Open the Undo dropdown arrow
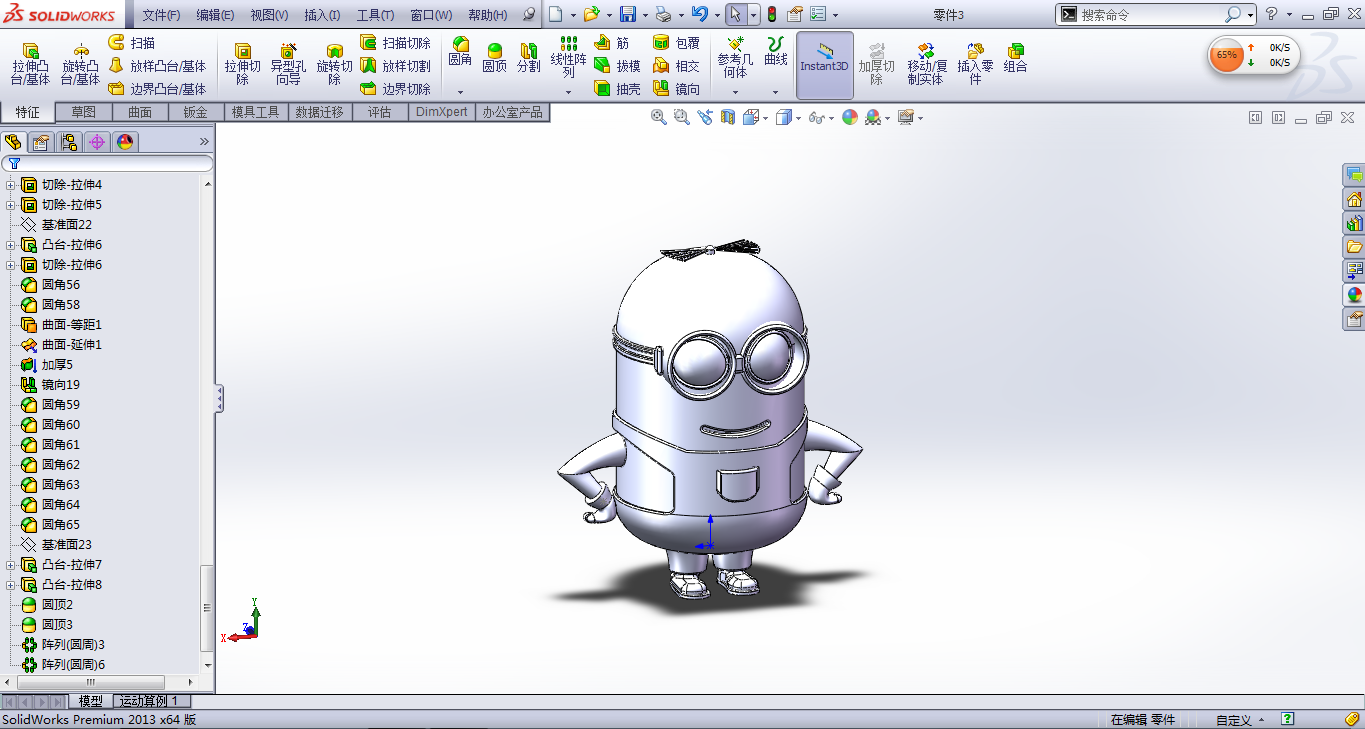1365x729 pixels. point(716,15)
